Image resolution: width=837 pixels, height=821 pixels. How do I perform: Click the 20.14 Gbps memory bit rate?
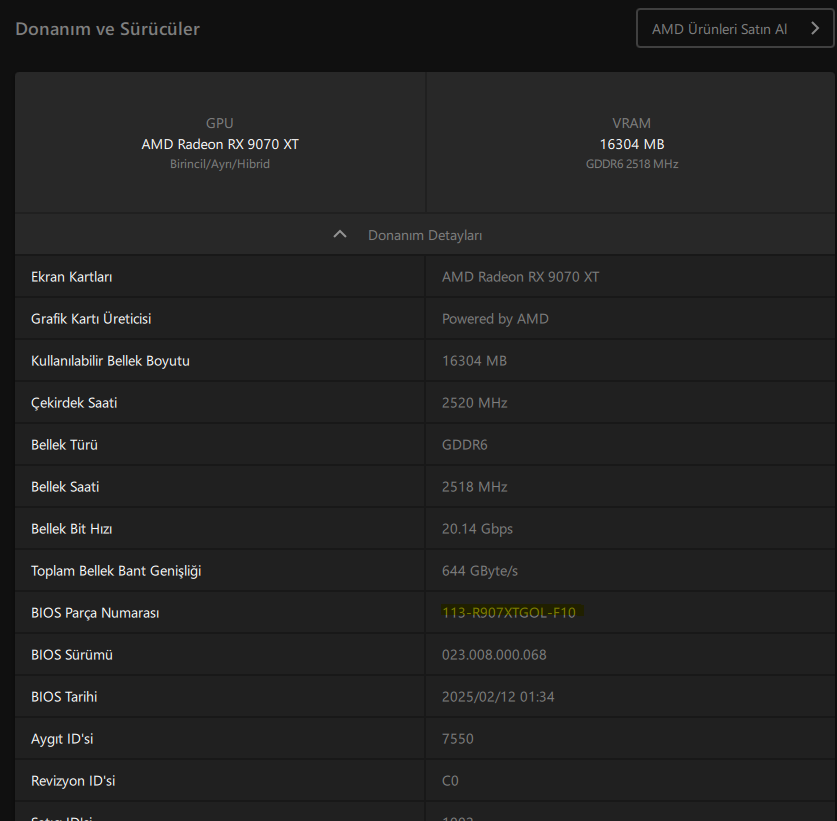point(477,529)
